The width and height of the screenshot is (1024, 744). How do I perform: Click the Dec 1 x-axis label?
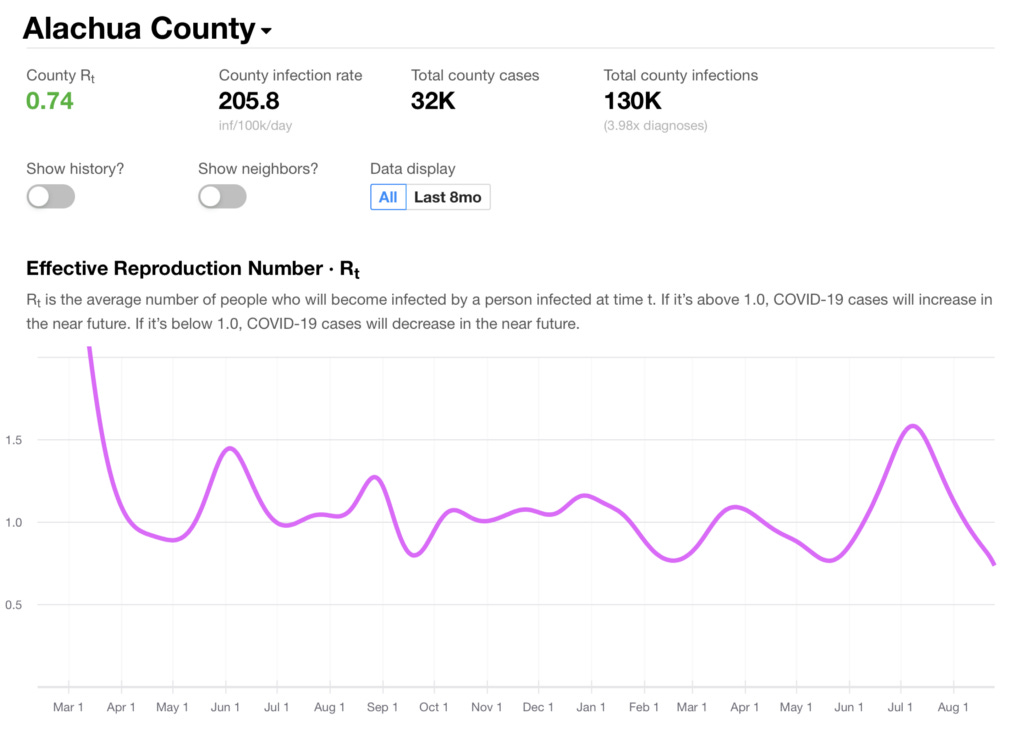click(x=538, y=708)
